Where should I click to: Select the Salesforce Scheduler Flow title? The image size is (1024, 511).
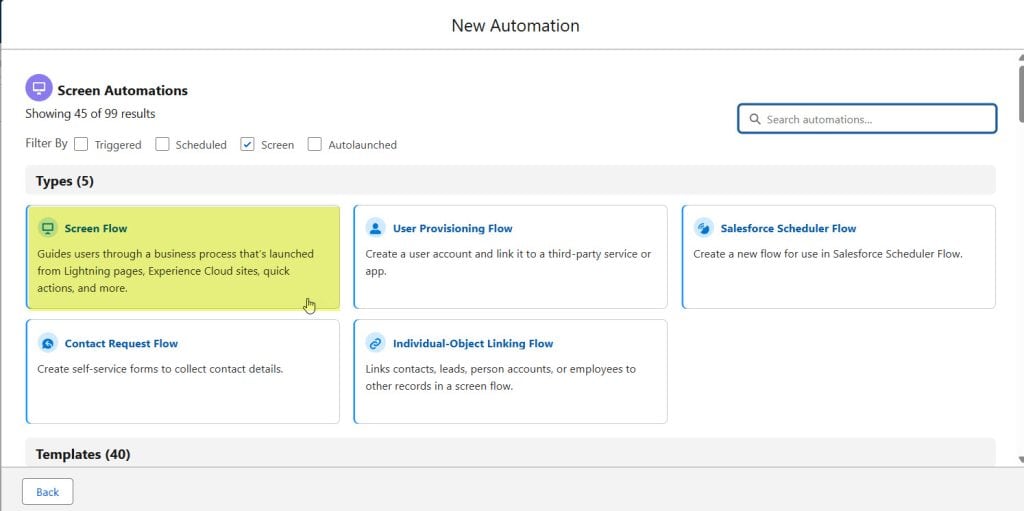[788, 229]
